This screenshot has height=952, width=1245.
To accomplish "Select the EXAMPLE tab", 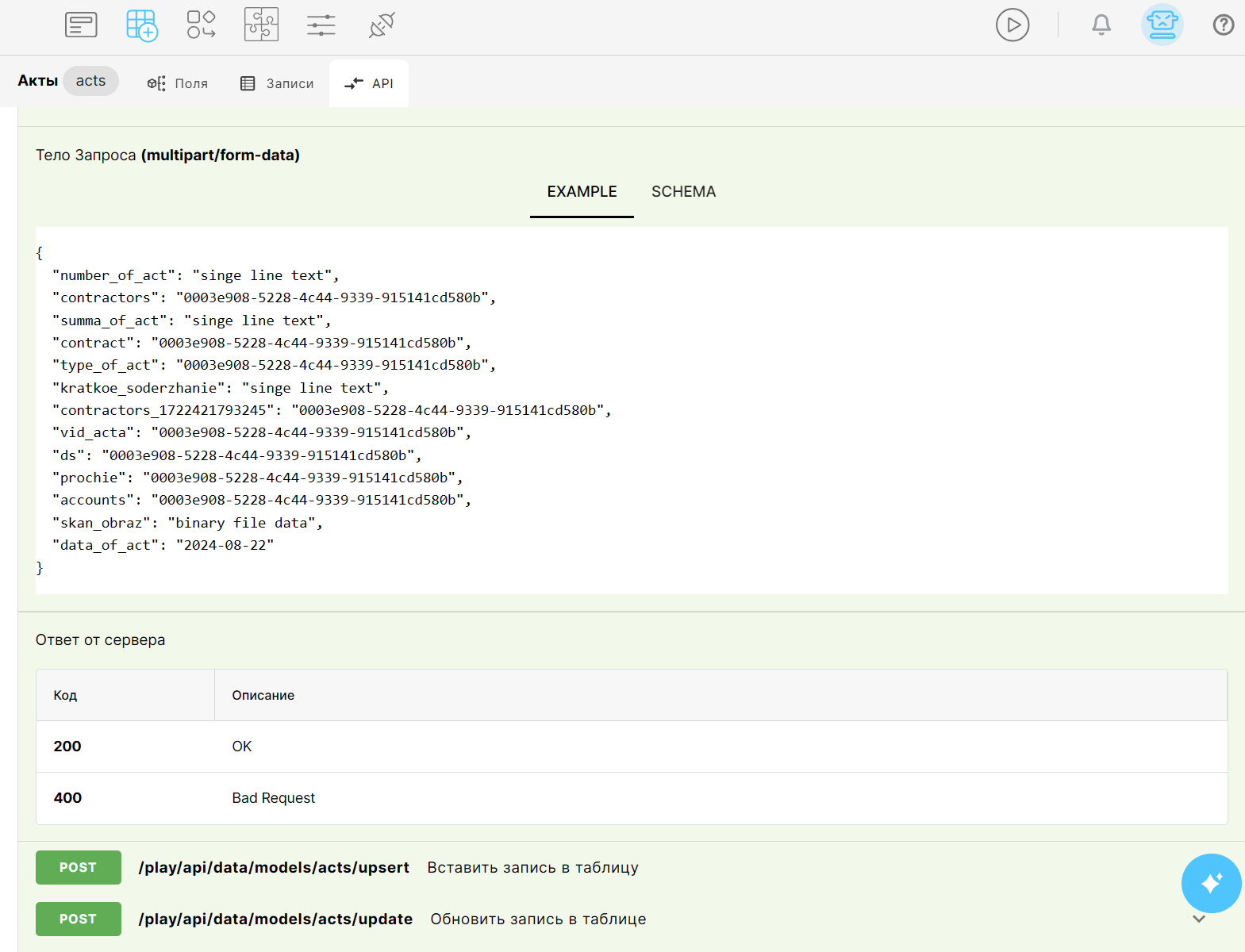I will pos(582,192).
